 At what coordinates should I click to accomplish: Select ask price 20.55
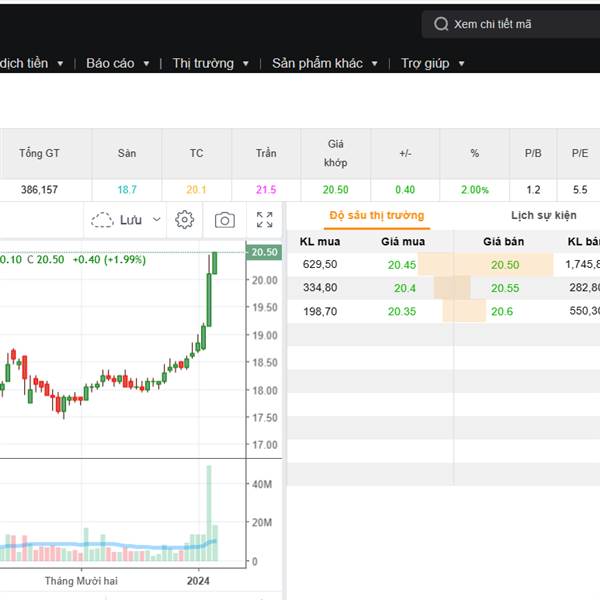[505, 288]
